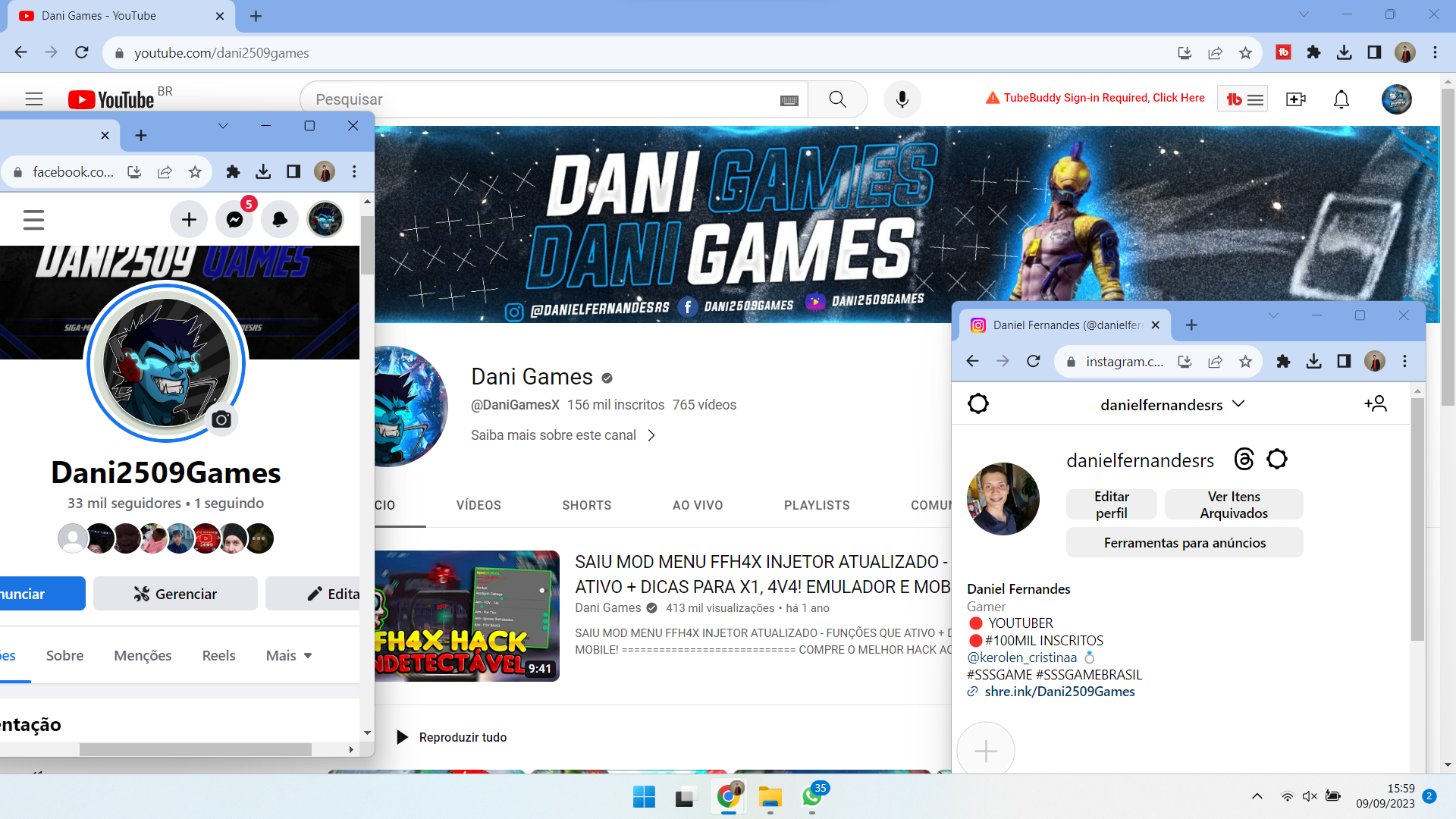The width and height of the screenshot is (1456, 819).
Task: Open Instagram top-left settings gear
Action: click(x=978, y=403)
